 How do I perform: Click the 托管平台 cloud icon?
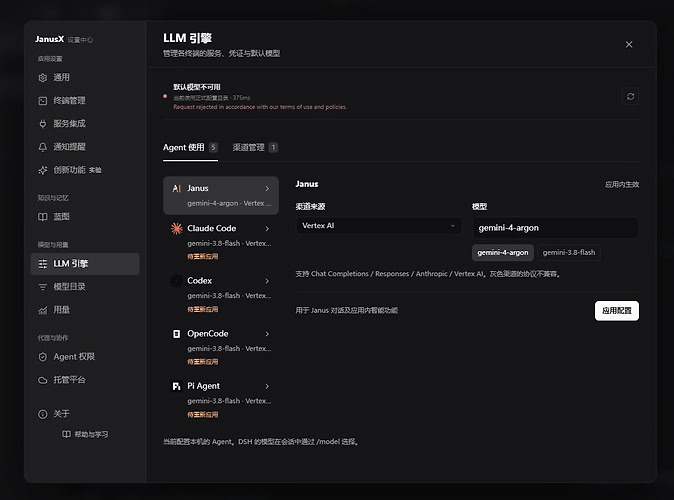43,380
